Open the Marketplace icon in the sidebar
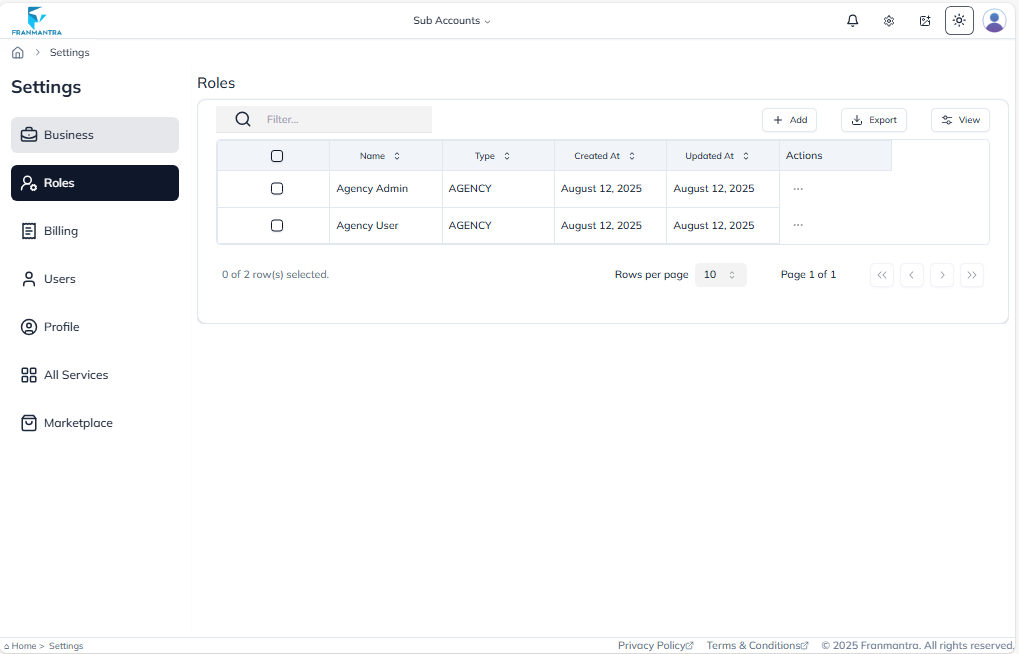This screenshot has width=1019, height=654. pos(27,422)
